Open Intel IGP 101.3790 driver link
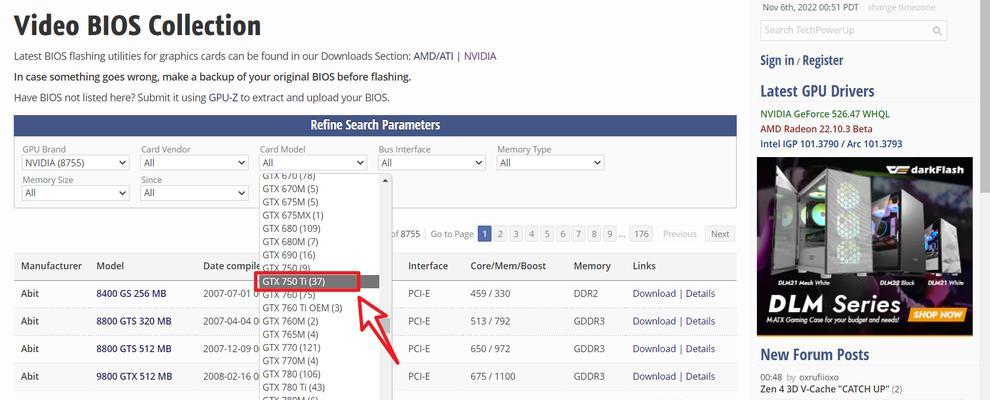This screenshot has width=990, height=400. pyautogui.click(x=831, y=144)
